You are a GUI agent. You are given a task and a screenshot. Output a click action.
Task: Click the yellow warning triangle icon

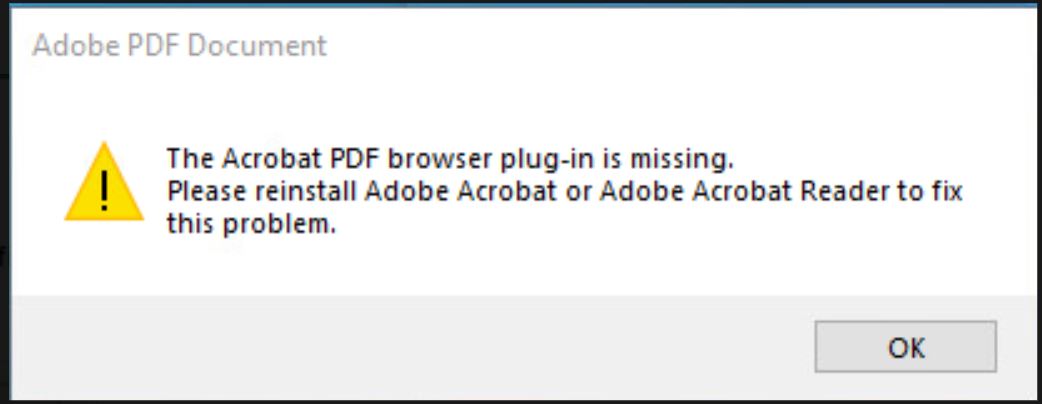104,183
